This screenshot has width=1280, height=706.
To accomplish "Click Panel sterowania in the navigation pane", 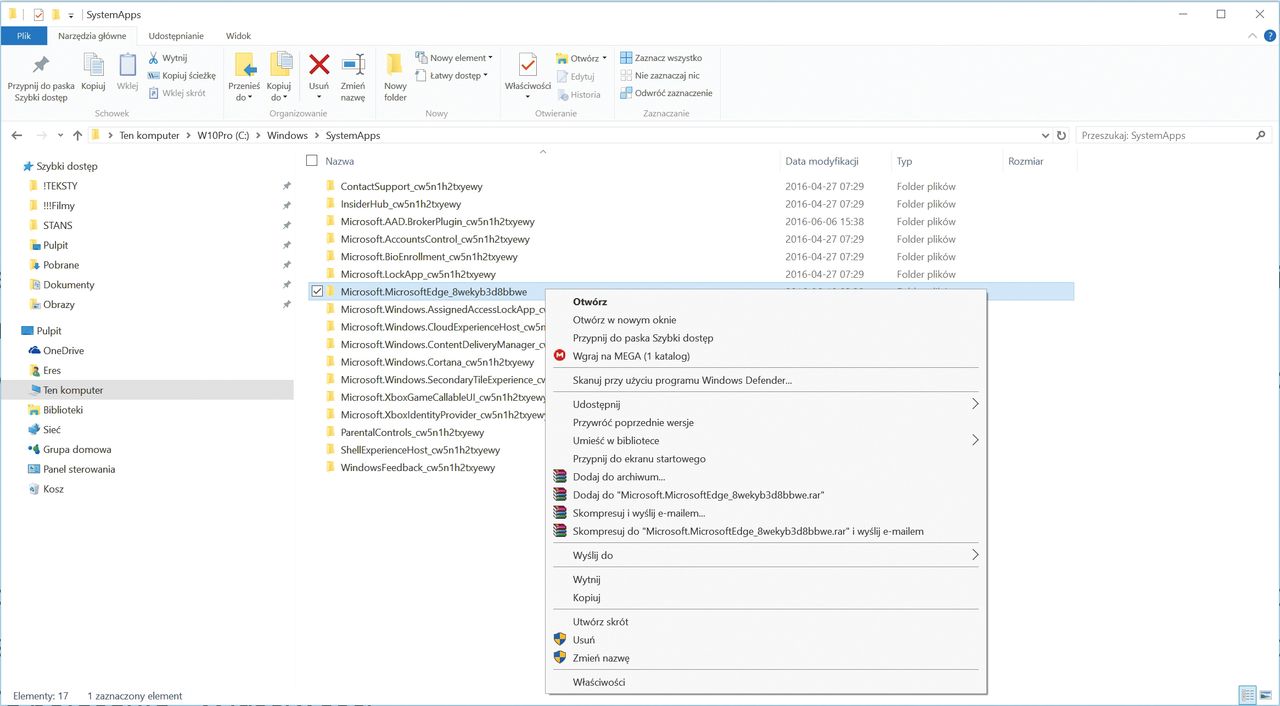I will [x=79, y=469].
